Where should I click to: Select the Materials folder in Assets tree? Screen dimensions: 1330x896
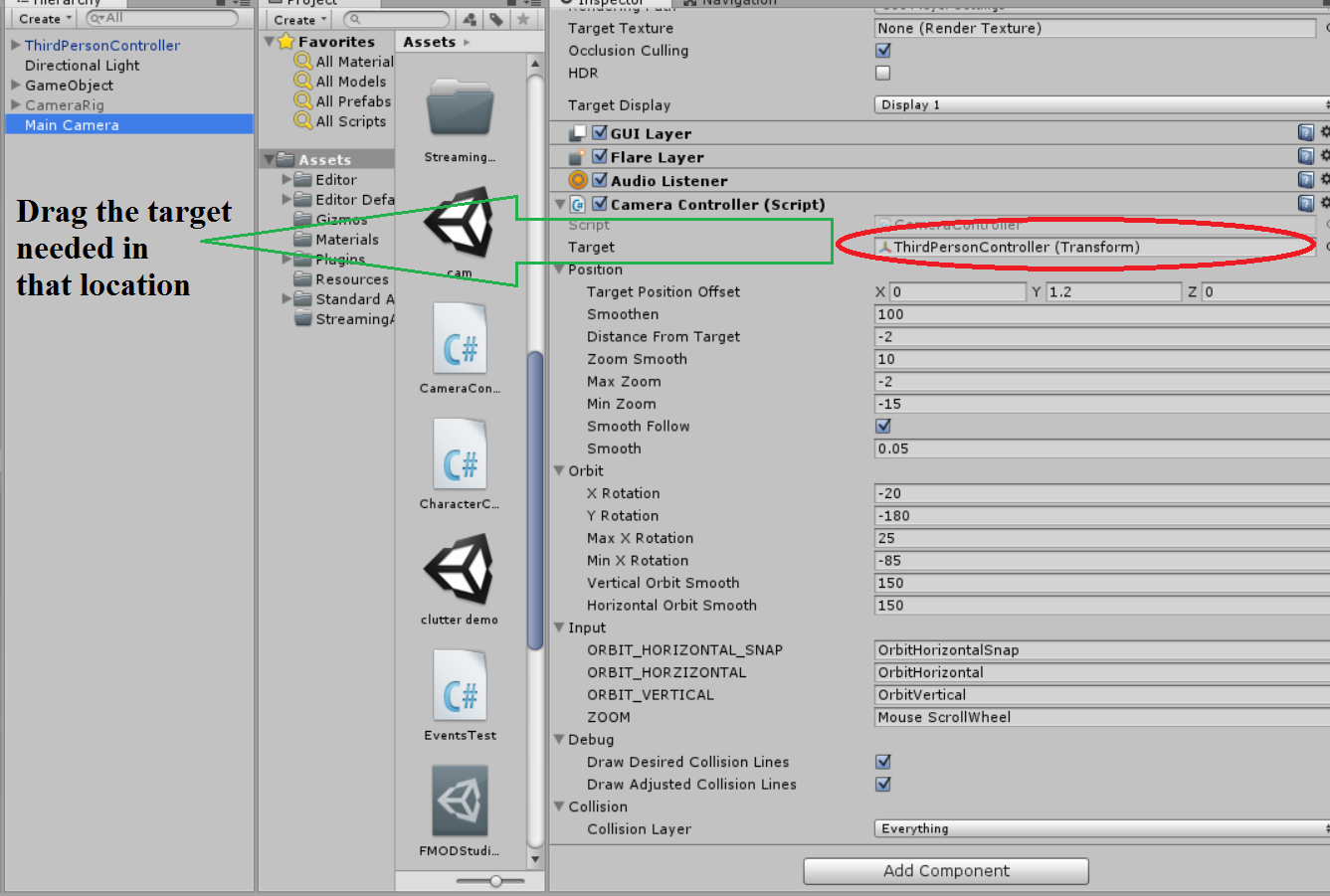pyautogui.click(x=336, y=240)
